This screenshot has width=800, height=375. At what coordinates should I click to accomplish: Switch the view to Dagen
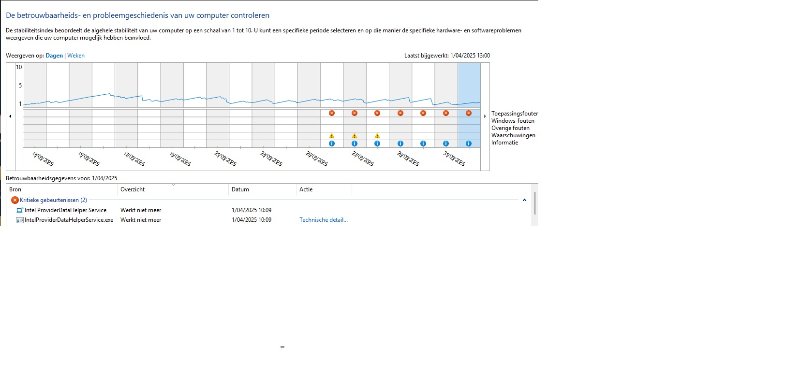click(55, 56)
